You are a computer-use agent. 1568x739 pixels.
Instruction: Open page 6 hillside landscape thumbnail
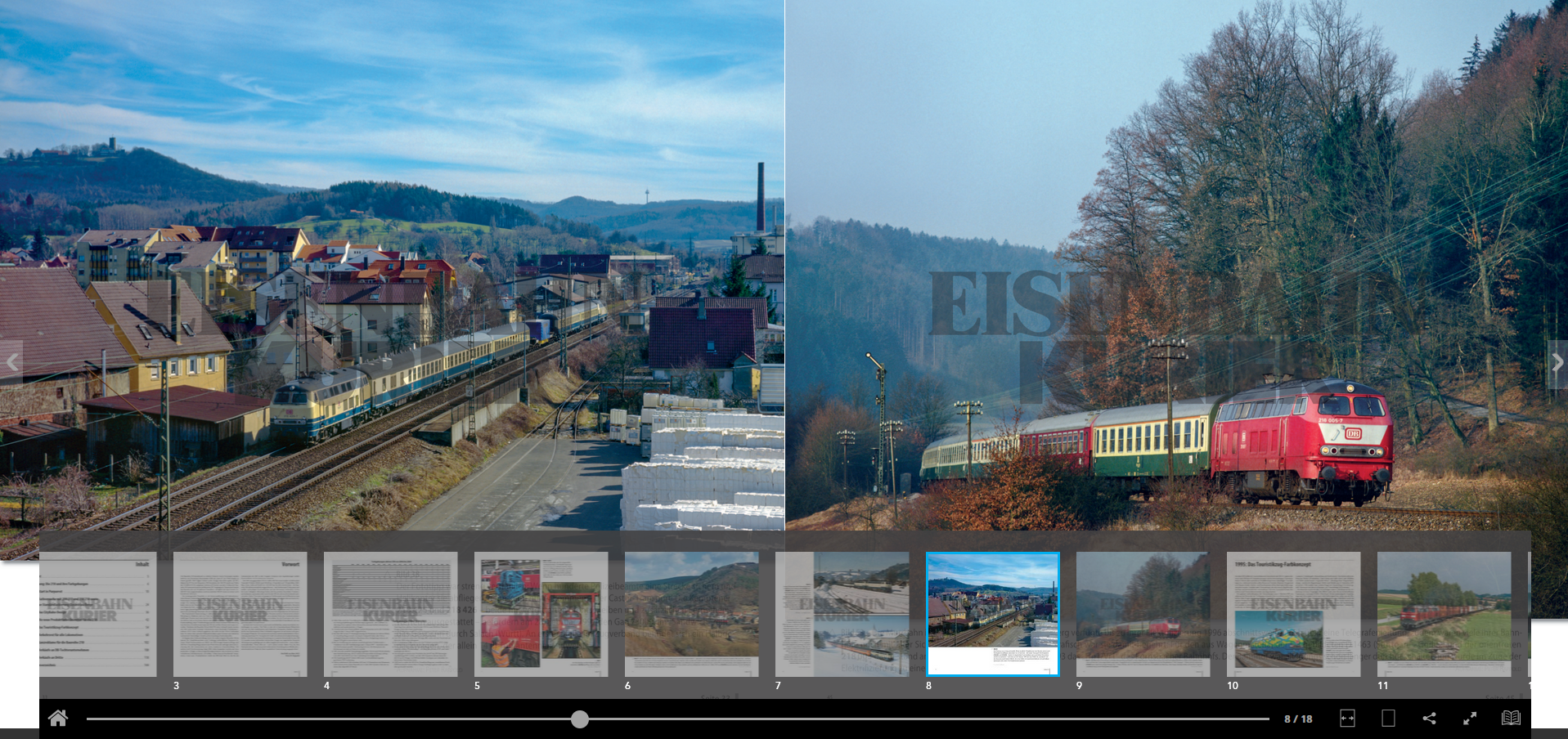[691, 614]
